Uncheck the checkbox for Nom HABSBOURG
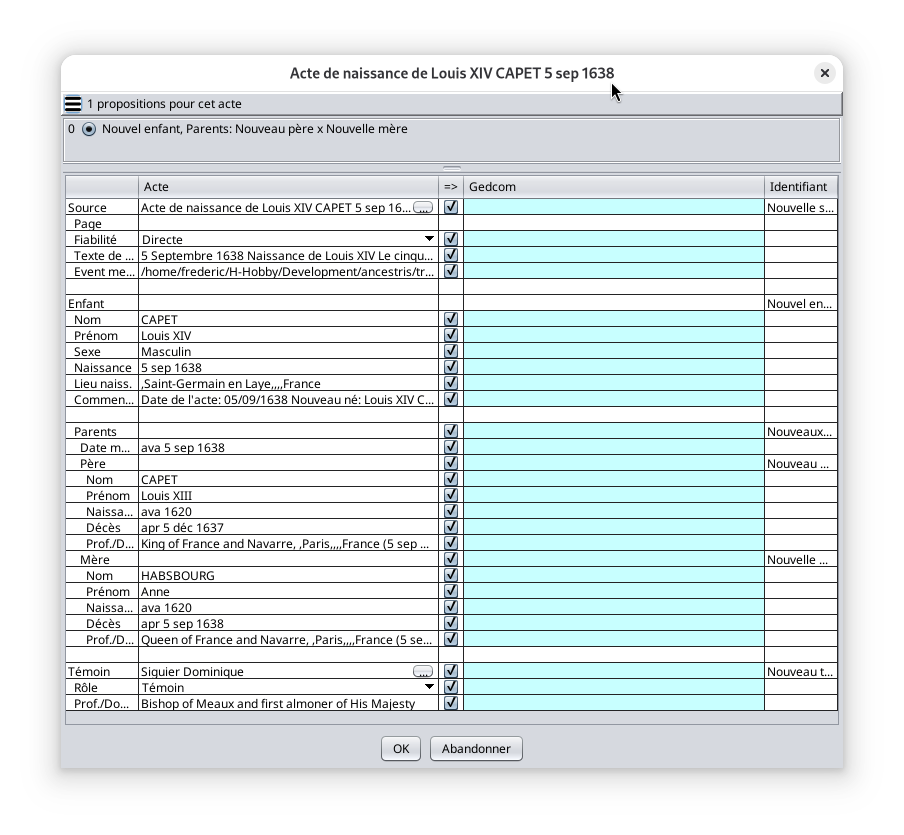The width and height of the screenshot is (904, 835). pyautogui.click(x=451, y=575)
